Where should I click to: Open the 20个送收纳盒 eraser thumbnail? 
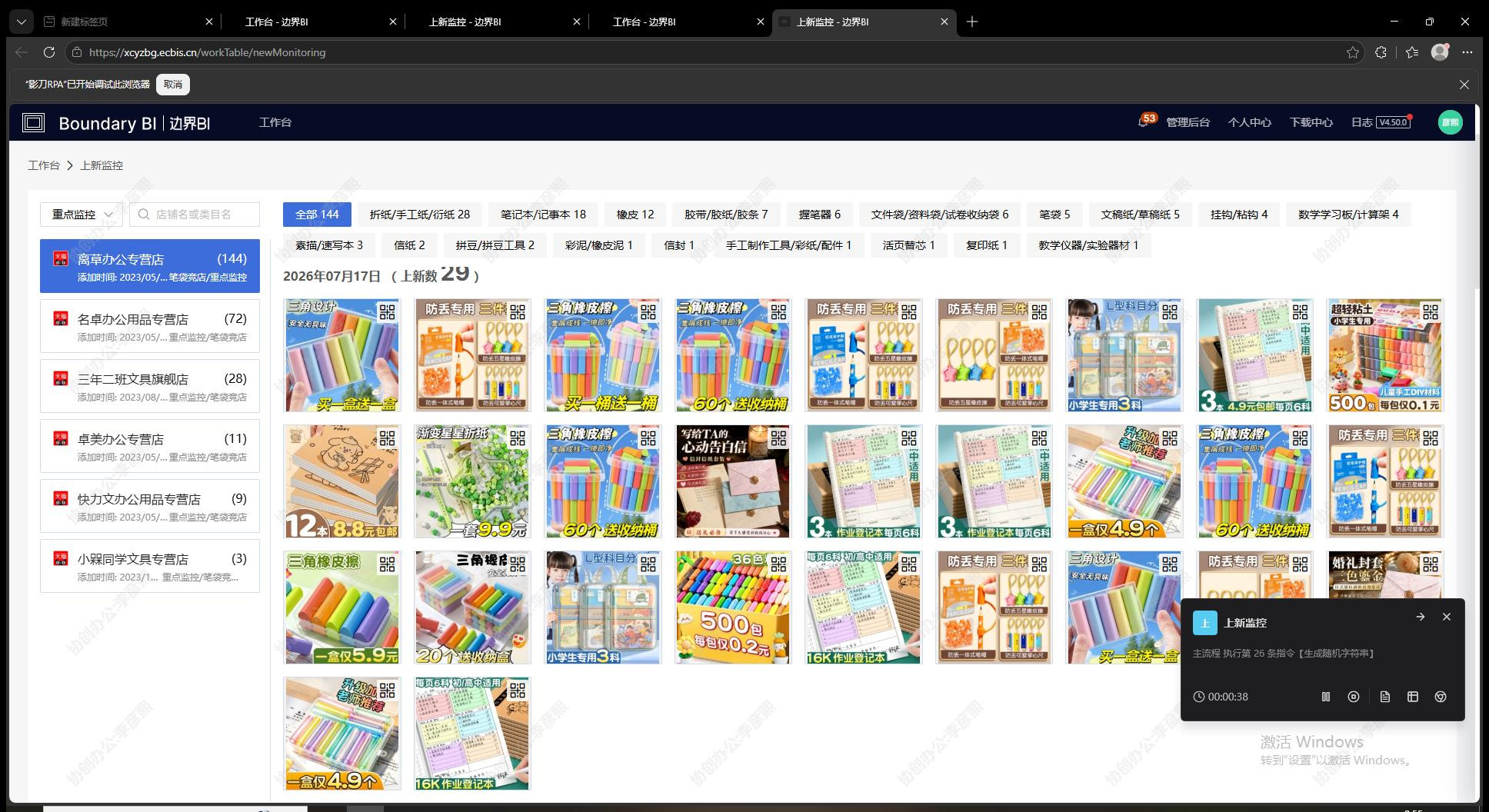tap(472, 607)
